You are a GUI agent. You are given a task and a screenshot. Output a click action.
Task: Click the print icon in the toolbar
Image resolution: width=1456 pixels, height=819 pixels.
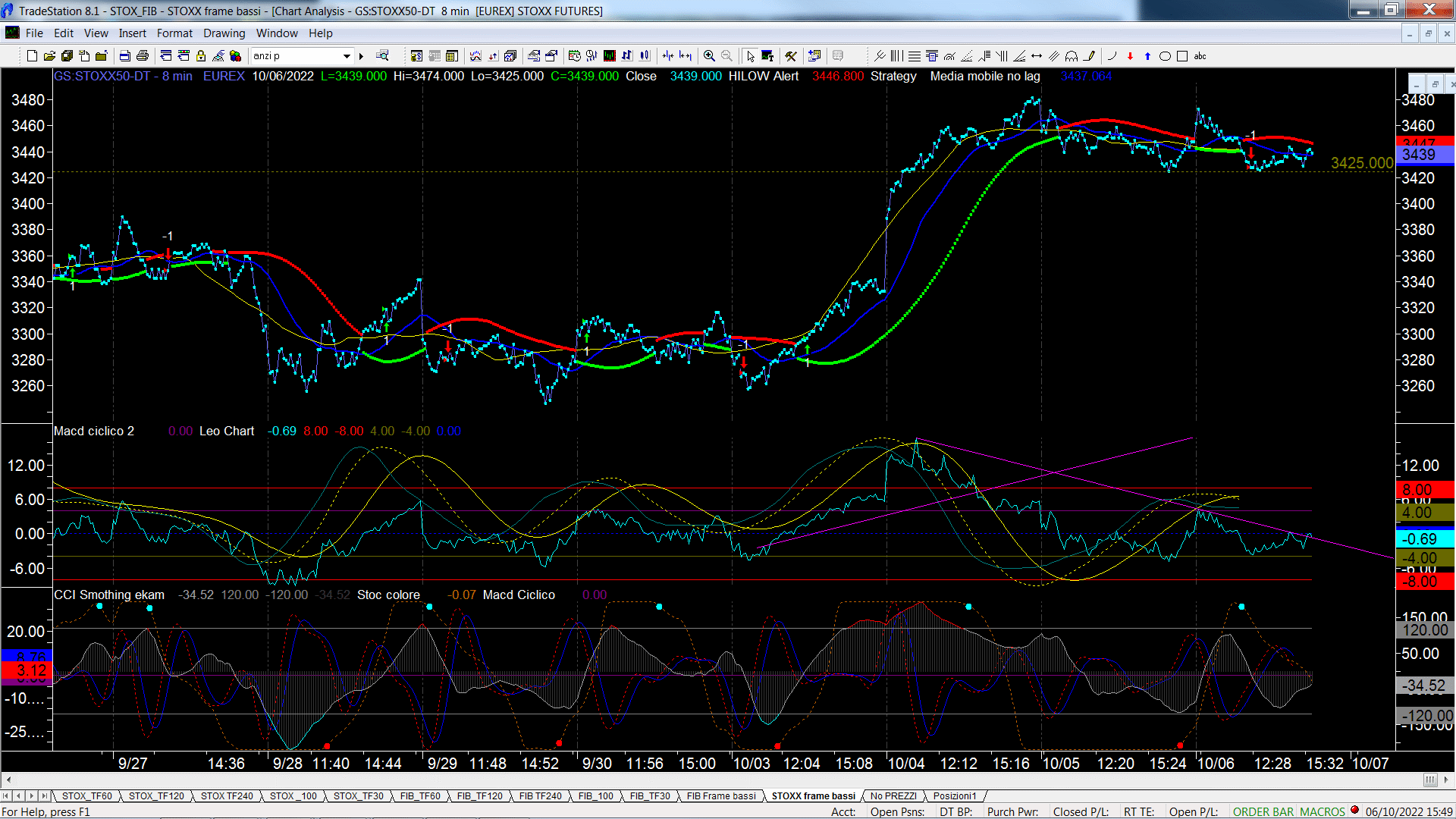[x=142, y=56]
